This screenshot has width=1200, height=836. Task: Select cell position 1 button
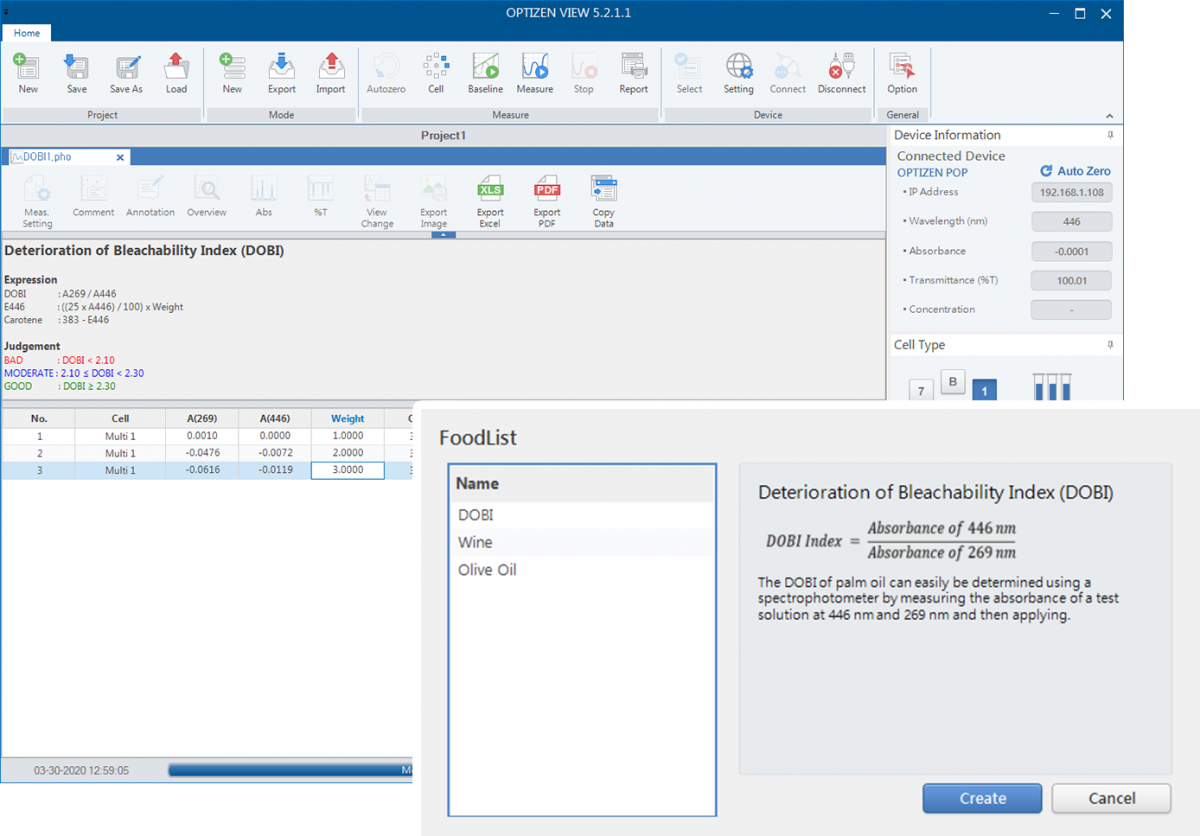984,390
